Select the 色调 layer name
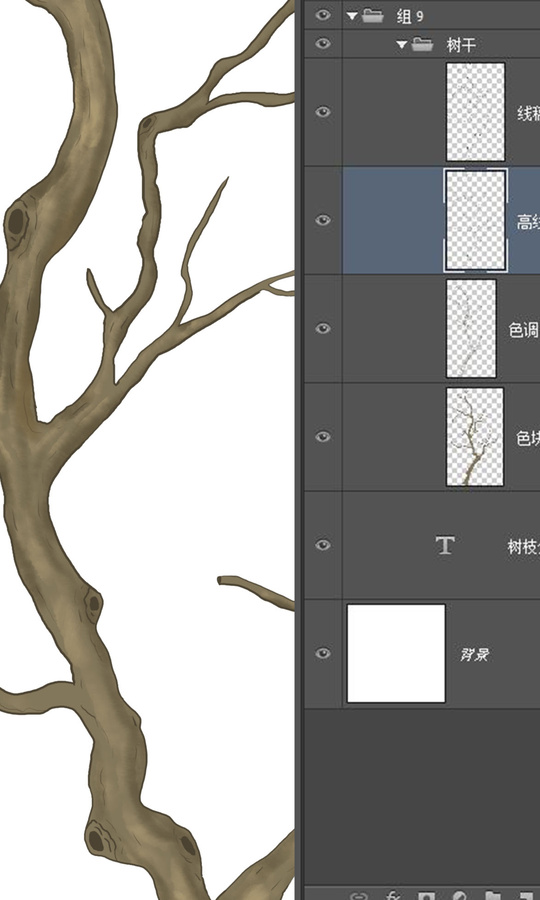The image size is (540, 900). pos(524,329)
